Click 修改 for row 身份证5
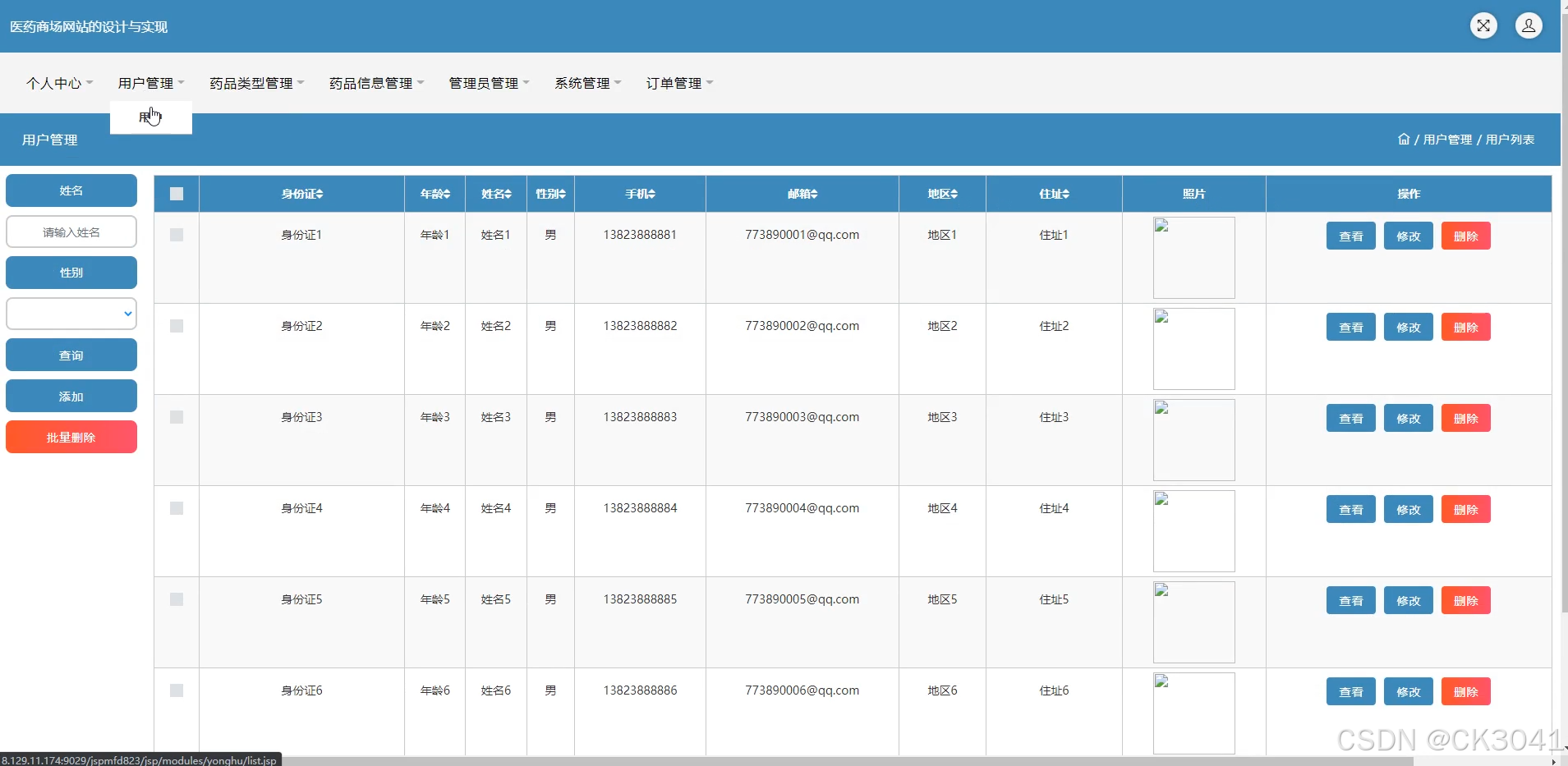 coord(1408,600)
